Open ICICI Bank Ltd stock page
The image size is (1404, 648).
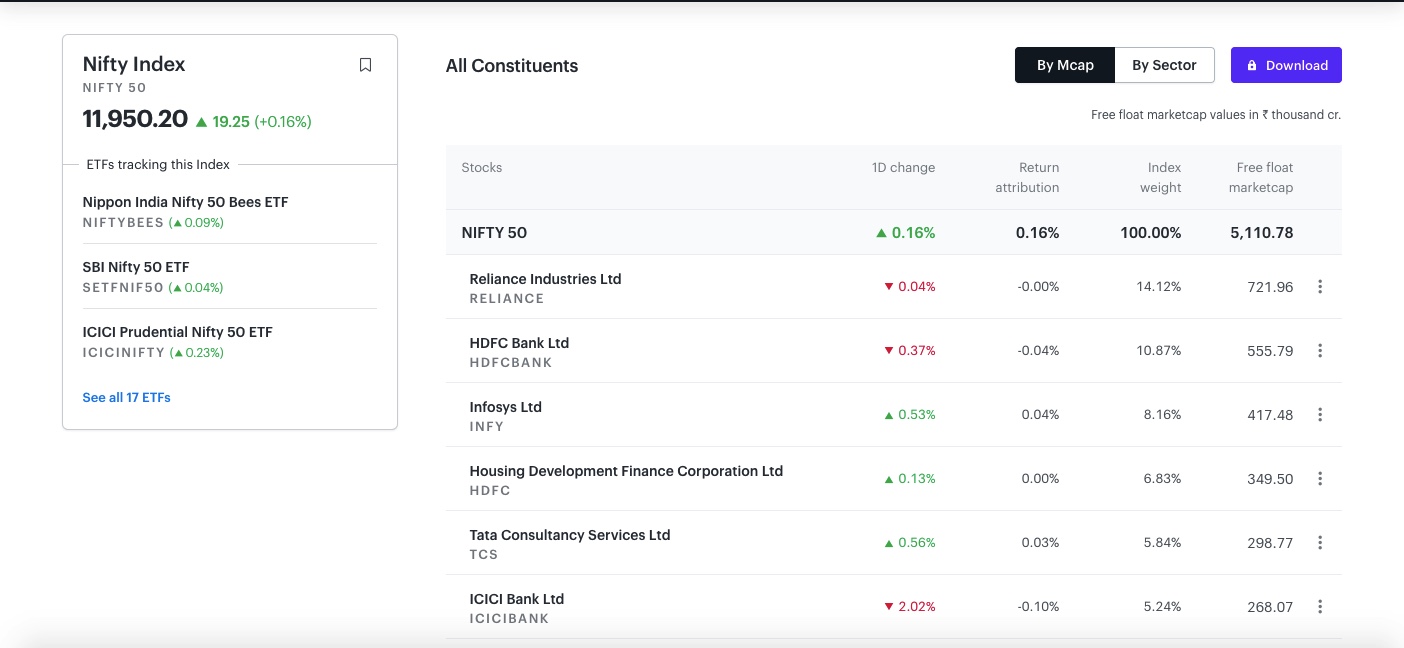517,599
